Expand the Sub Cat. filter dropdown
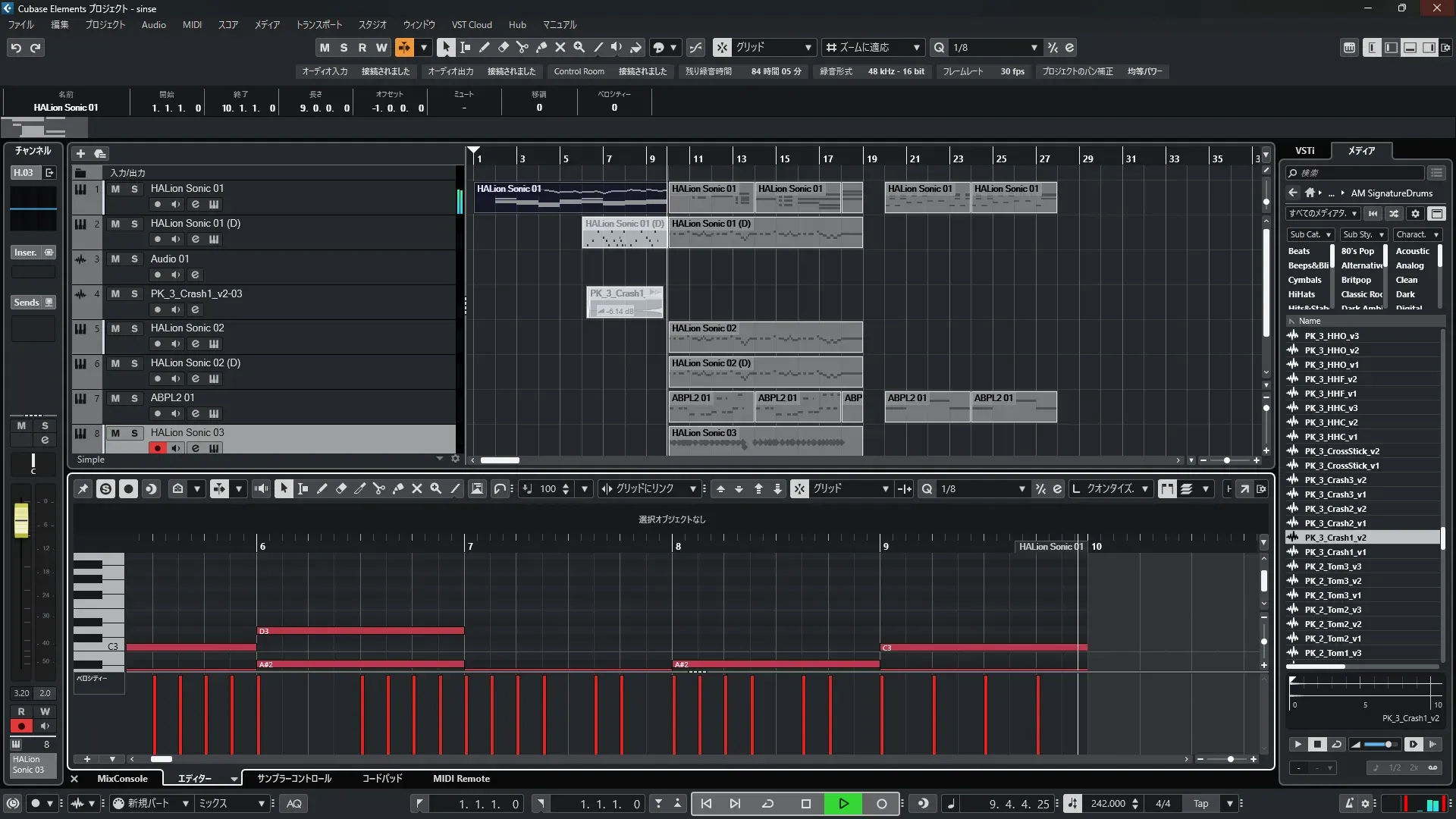This screenshot has width=1456, height=819. [x=1310, y=234]
